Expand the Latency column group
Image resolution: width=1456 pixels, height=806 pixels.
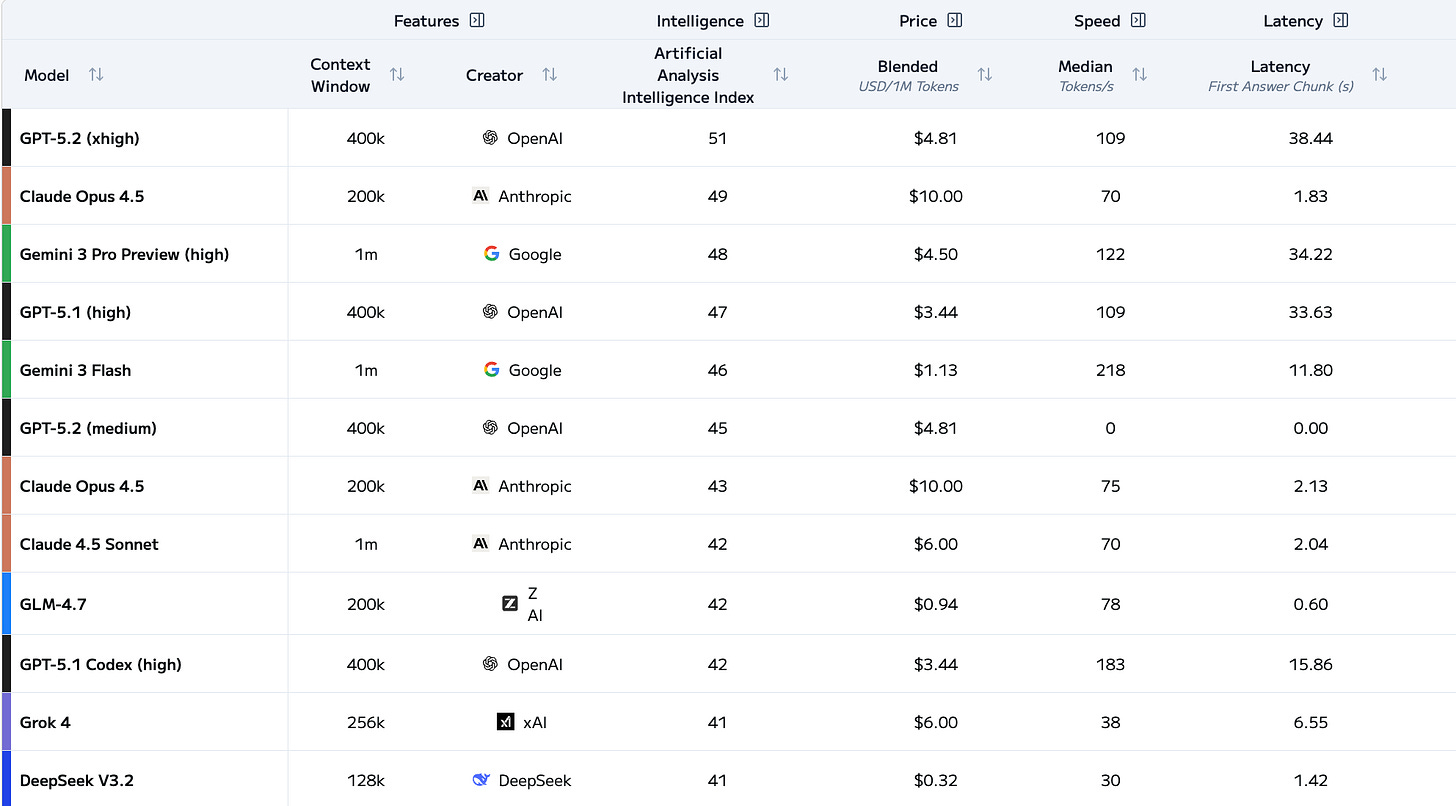point(1341,20)
